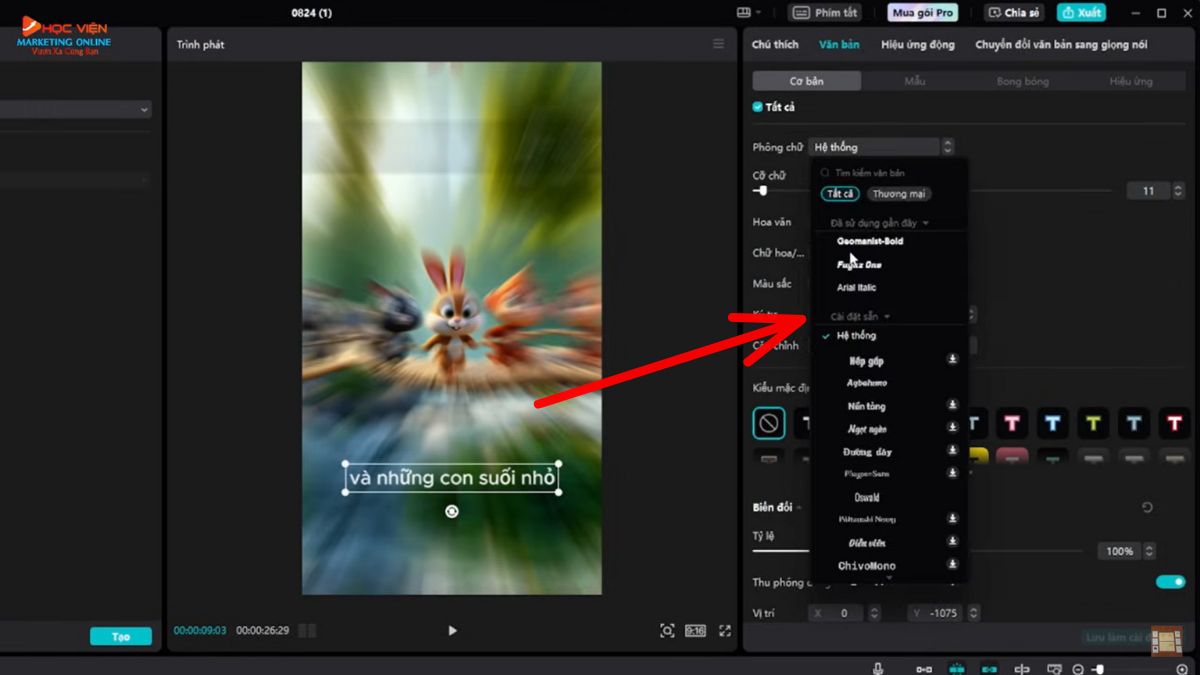Choose the pink T text style preset
Viewport: 1200px width, 675px height.
[x=1012, y=423]
